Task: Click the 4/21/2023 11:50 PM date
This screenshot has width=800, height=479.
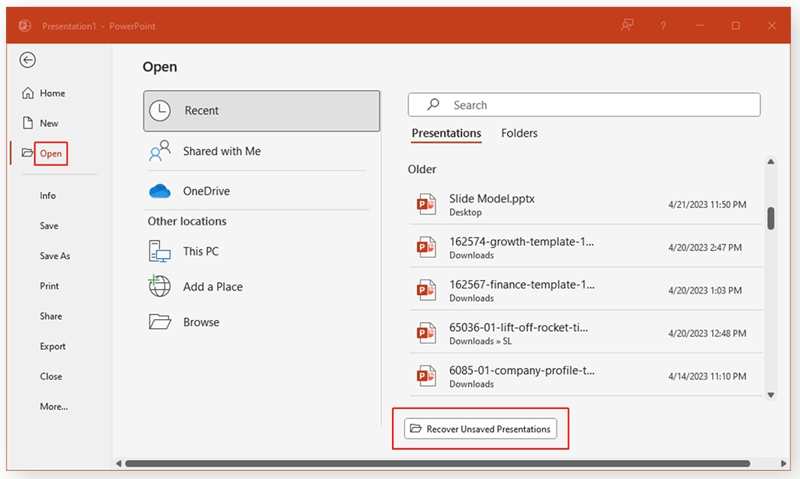Action: pos(707,205)
